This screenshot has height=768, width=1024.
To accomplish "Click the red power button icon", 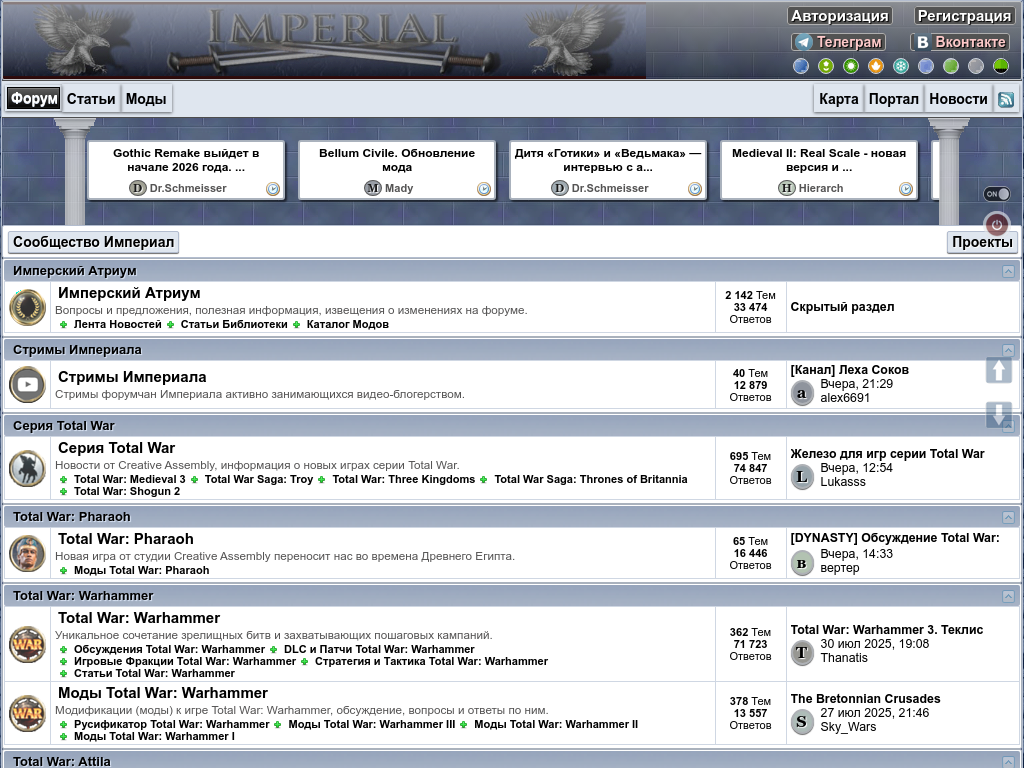I will pyautogui.click(x=996, y=225).
